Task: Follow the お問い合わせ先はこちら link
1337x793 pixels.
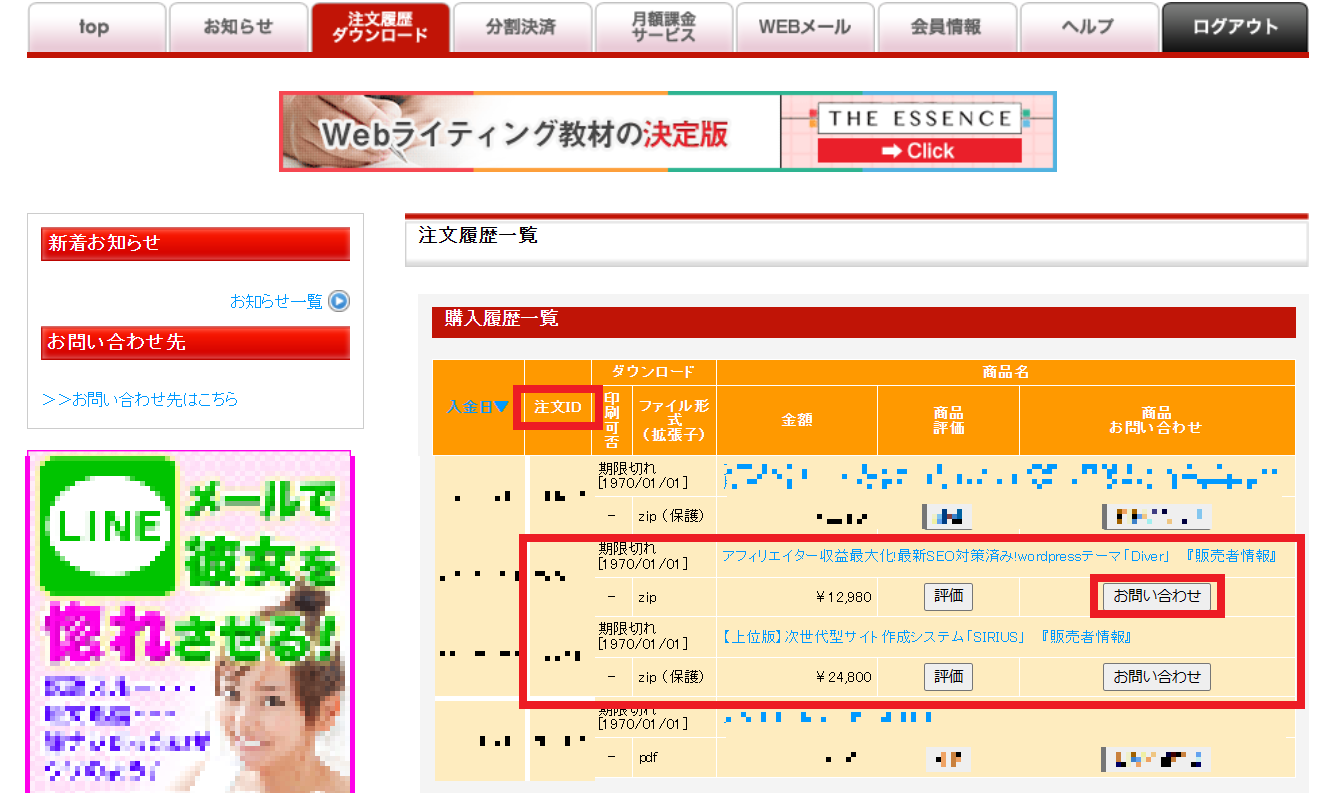Action: pyautogui.click(x=140, y=399)
